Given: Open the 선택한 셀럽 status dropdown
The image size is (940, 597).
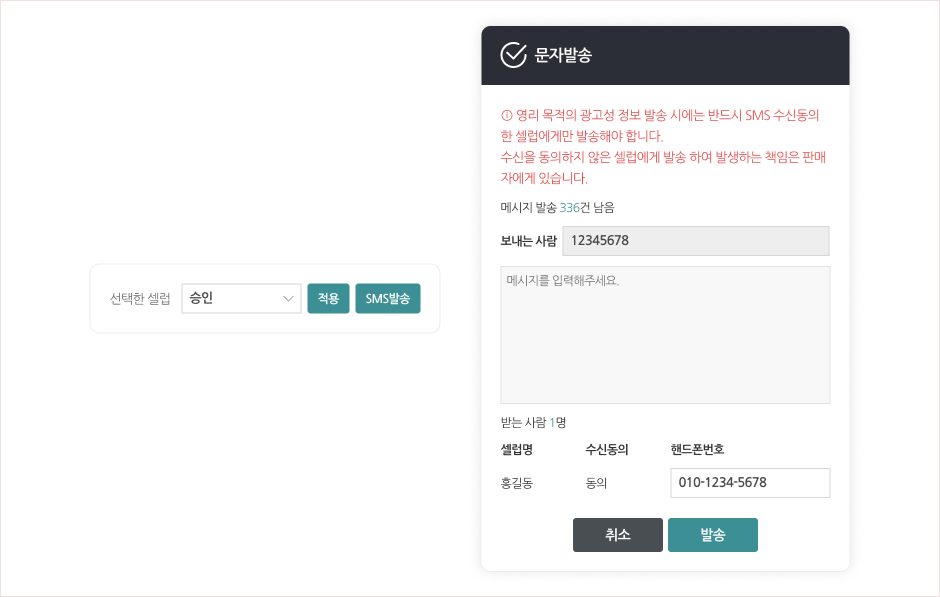Looking at the screenshot, I should click(x=241, y=298).
